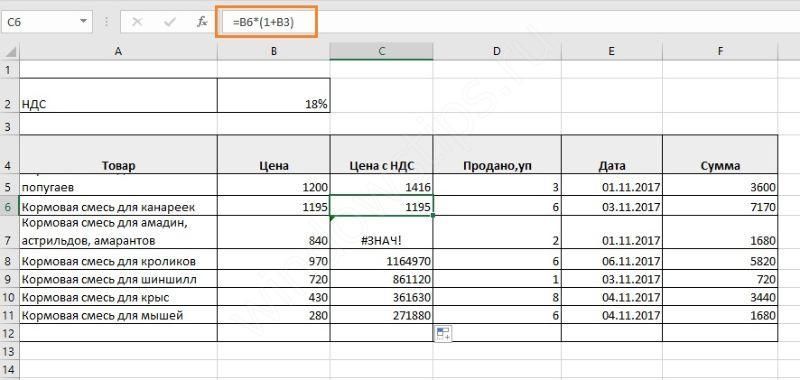
Task: Select the #ЗНАЧ! error cell
Action: [382, 233]
